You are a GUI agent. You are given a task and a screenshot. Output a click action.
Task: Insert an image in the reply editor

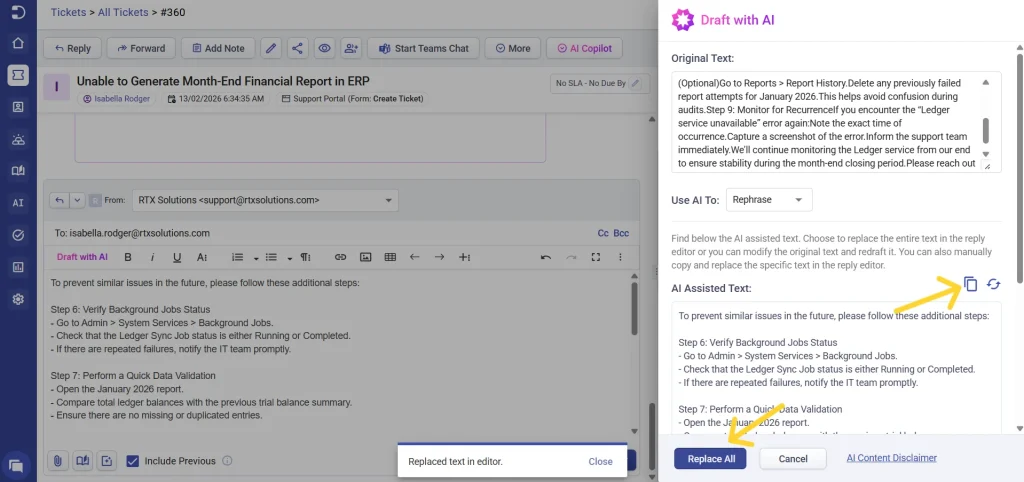[x=366, y=257]
